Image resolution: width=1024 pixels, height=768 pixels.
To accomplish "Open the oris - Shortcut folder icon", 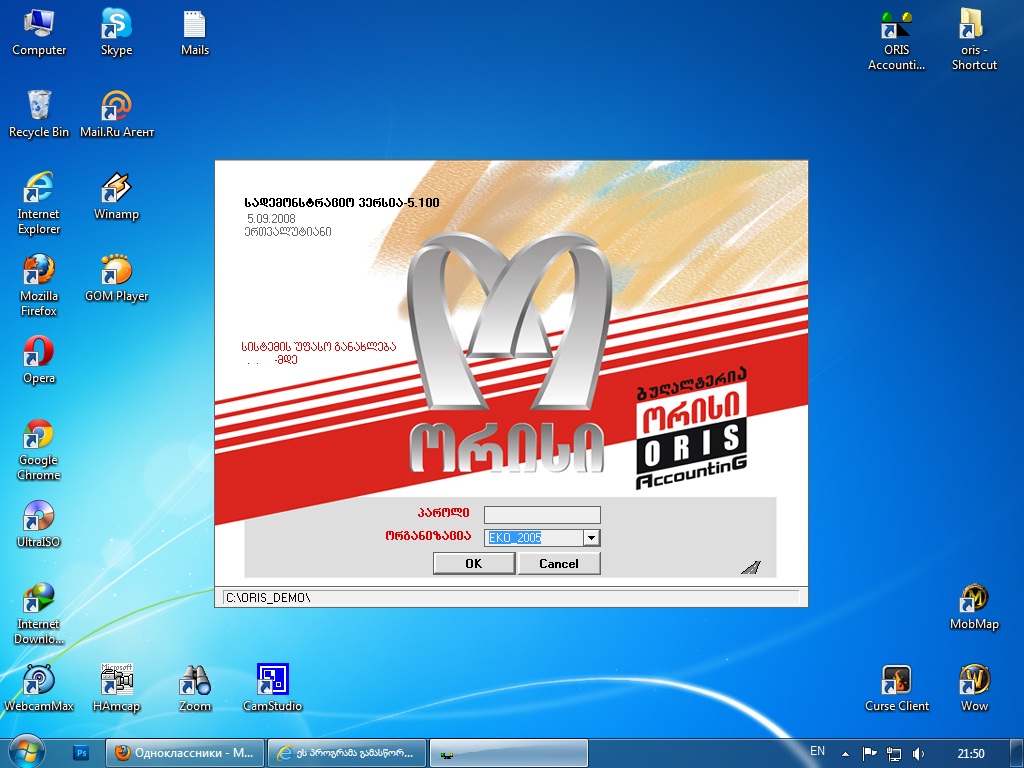I will [x=973, y=26].
